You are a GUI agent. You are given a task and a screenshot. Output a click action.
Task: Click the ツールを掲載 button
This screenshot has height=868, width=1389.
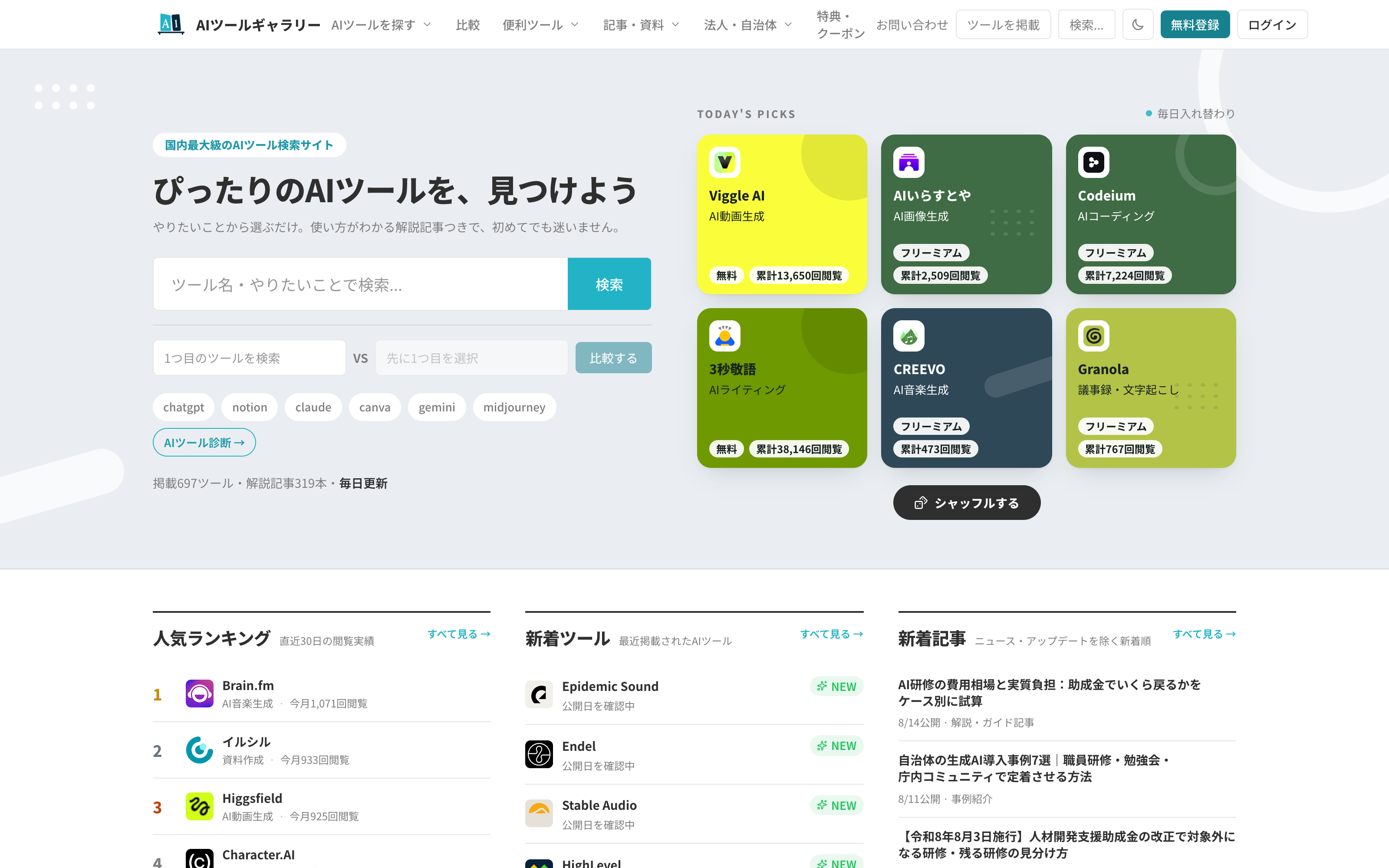point(1003,25)
